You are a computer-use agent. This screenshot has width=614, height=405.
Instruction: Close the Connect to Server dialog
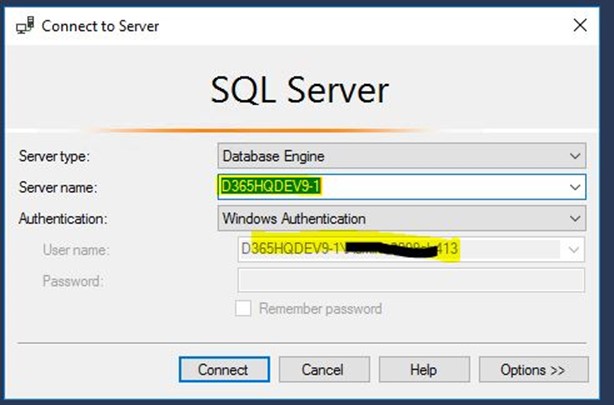pos(580,26)
